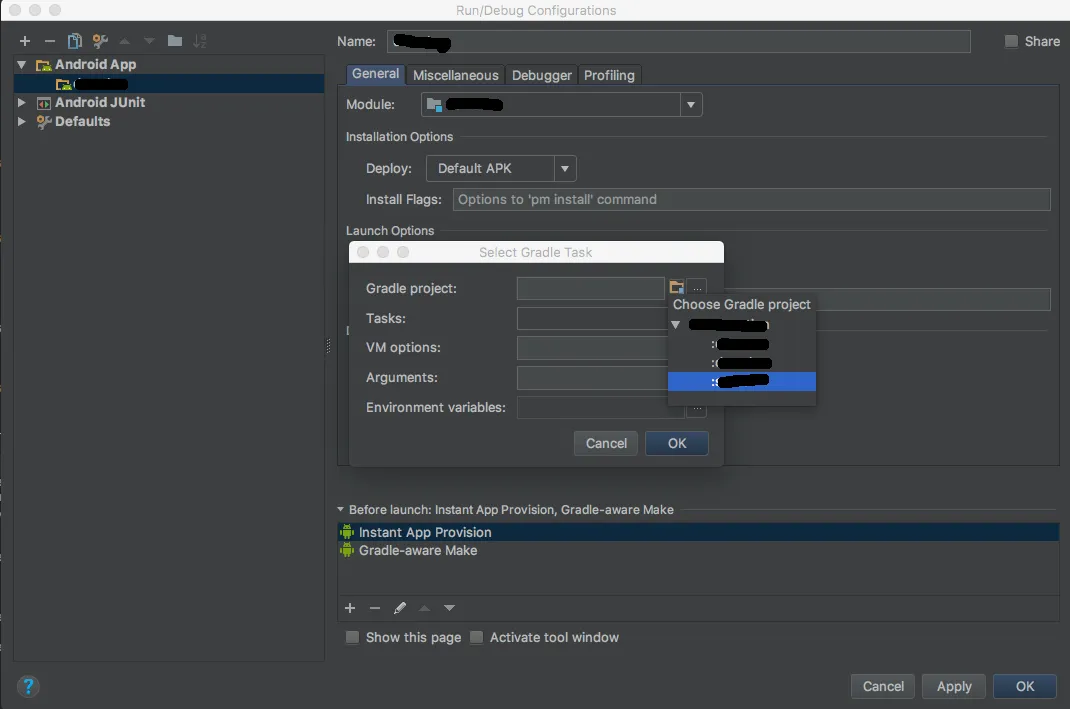Enable Activate tool window checkbox
The image size is (1070, 709).
pos(476,637)
